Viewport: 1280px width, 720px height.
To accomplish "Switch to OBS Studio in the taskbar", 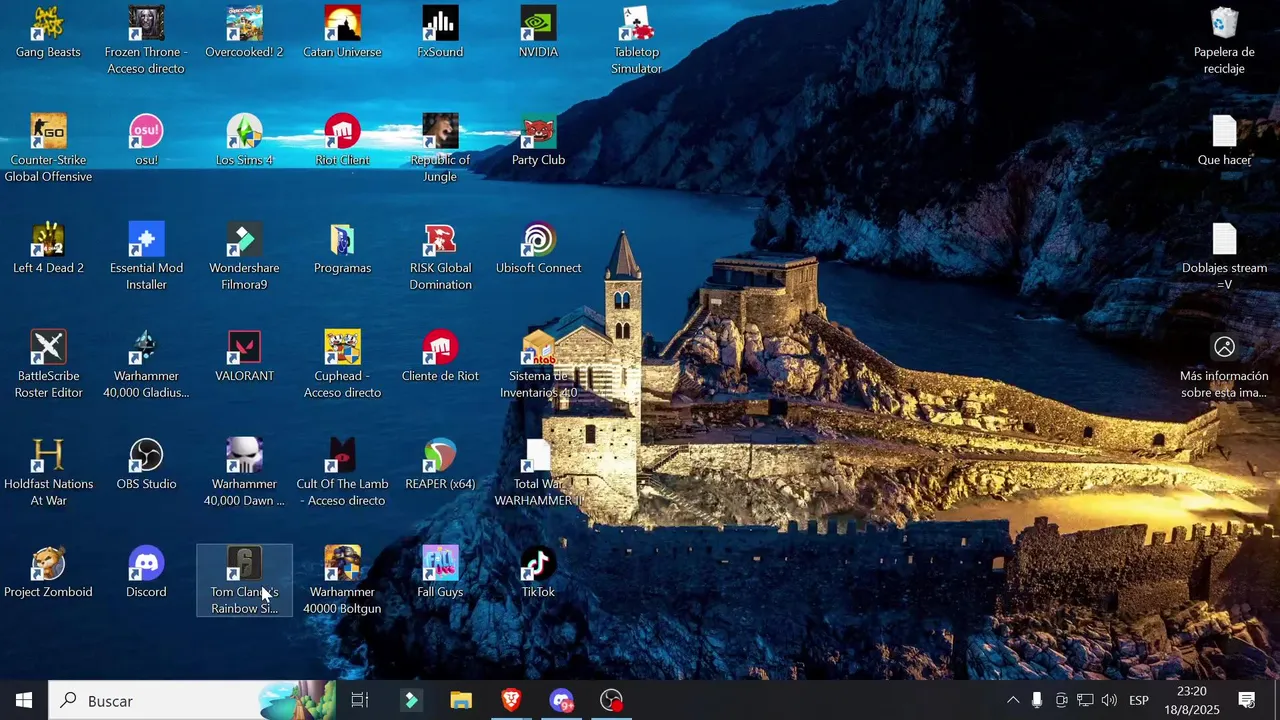I will pyautogui.click(x=611, y=700).
